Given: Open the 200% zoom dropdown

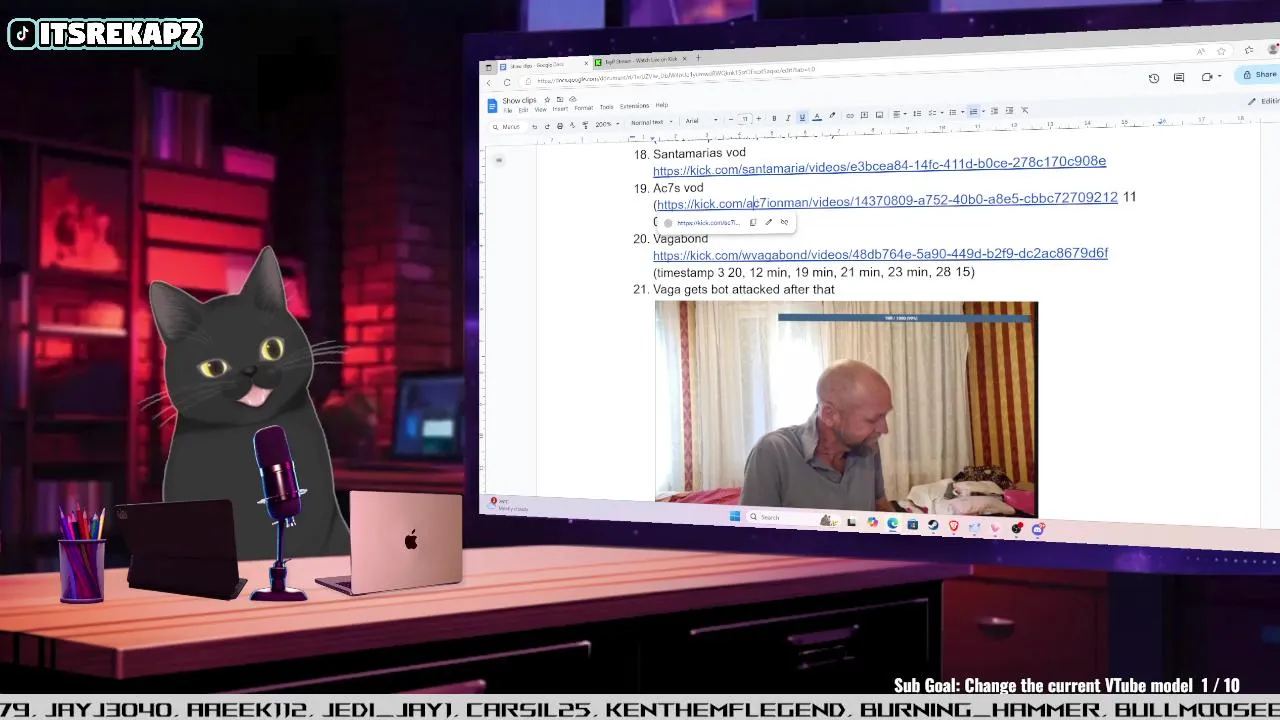Looking at the screenshot, I should click(607, 124).
